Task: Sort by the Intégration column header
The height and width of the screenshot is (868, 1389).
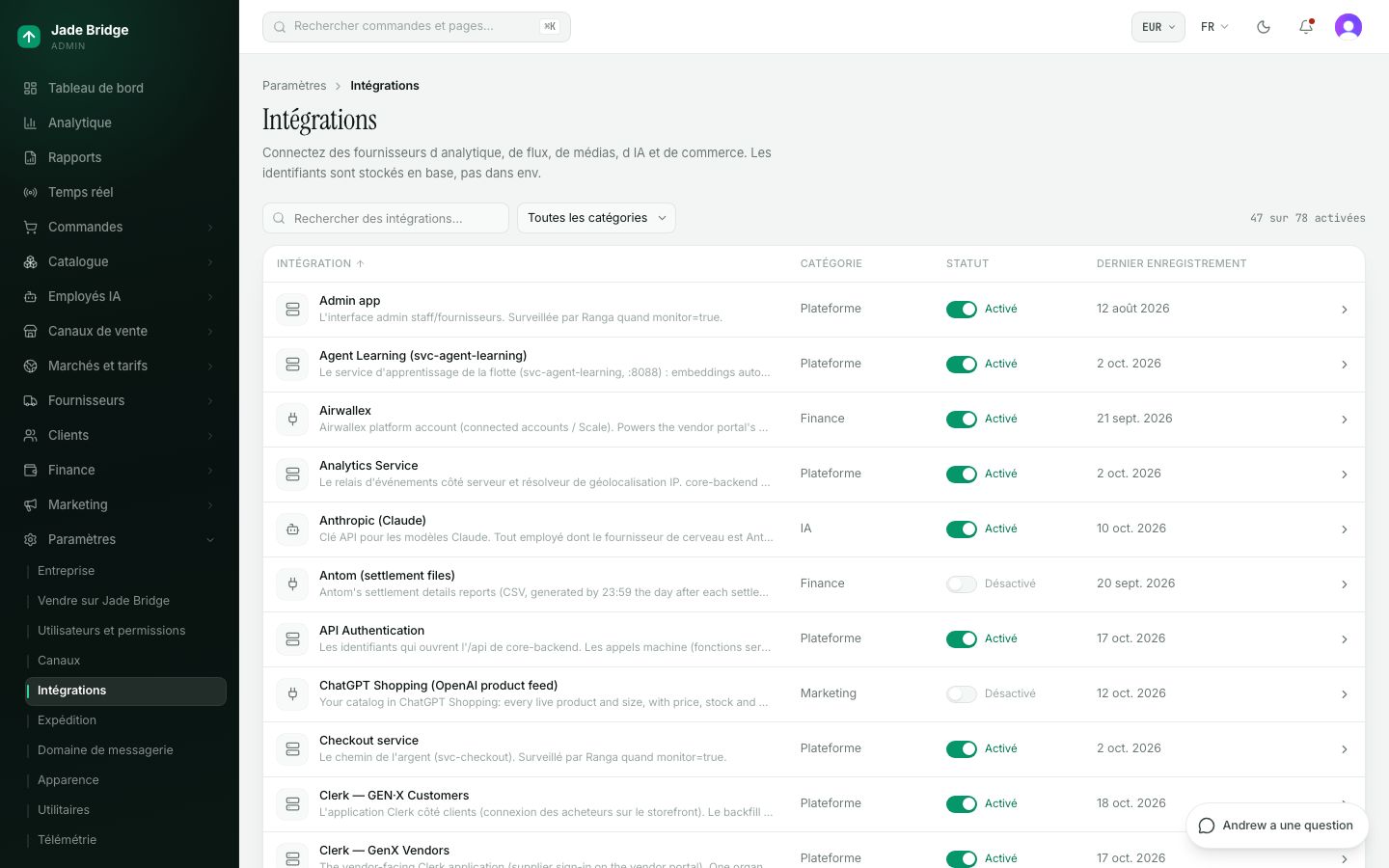Action: 320,263
